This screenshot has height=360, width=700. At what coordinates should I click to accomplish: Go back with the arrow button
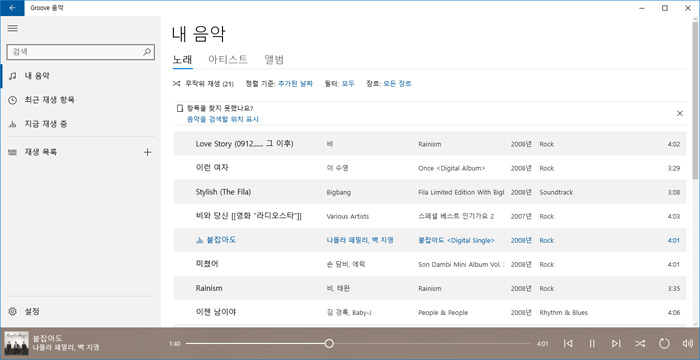pos(12,8)
